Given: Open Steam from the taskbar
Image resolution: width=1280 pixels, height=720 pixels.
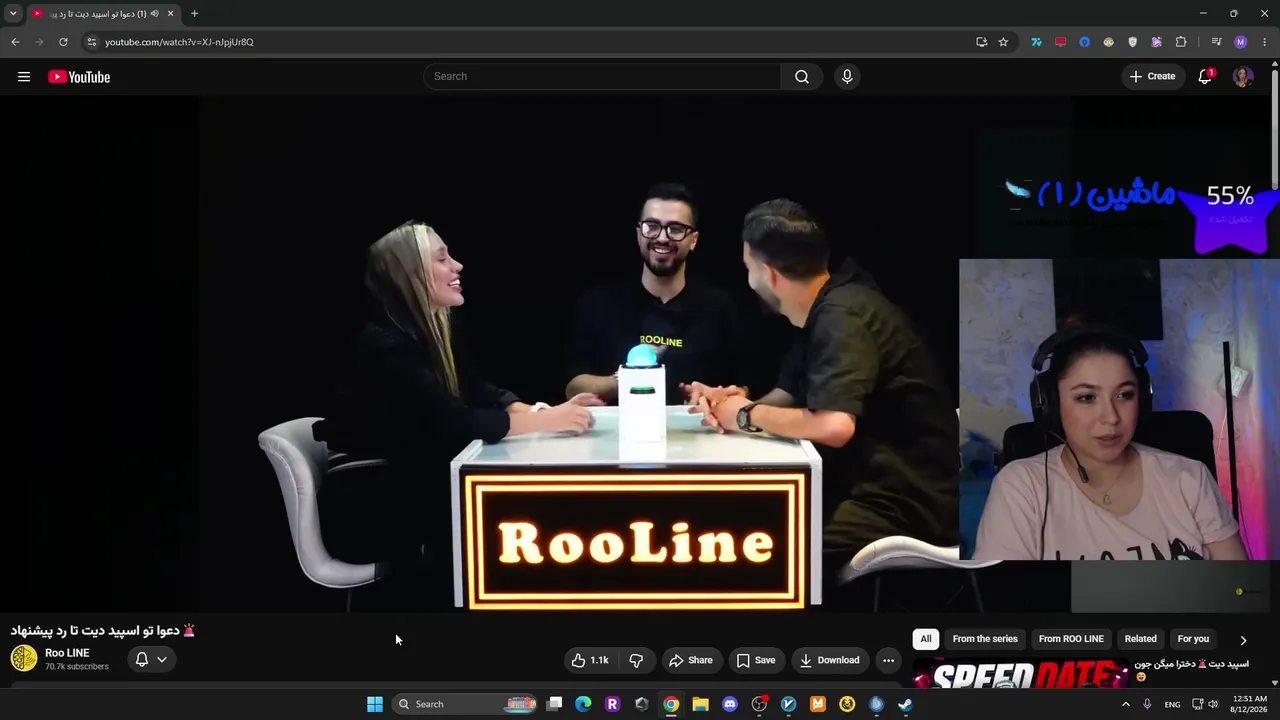Looking at the screenshot, I should 905,704.
